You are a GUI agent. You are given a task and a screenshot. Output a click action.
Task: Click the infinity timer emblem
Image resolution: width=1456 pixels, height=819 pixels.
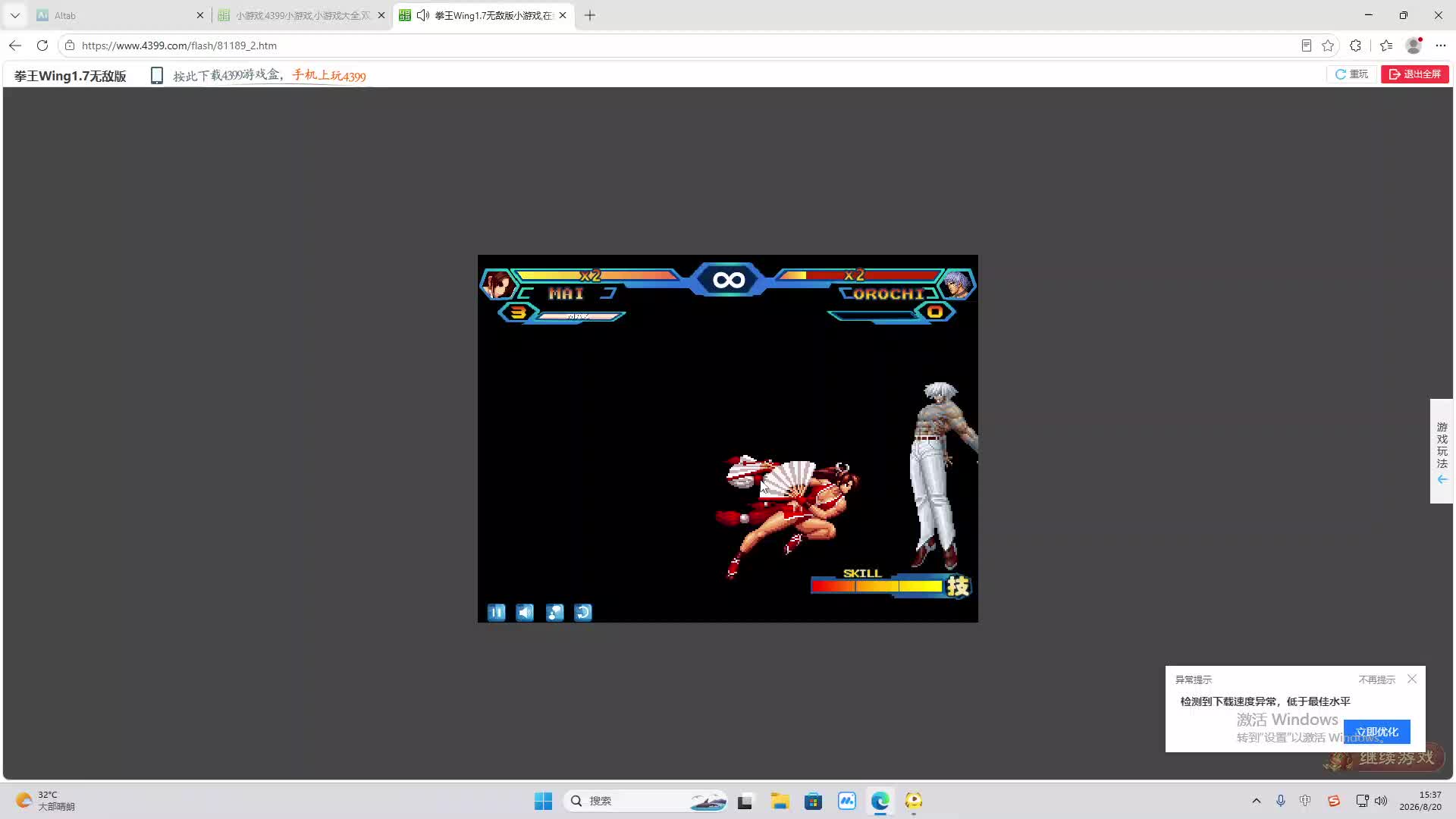pos(728,280)
